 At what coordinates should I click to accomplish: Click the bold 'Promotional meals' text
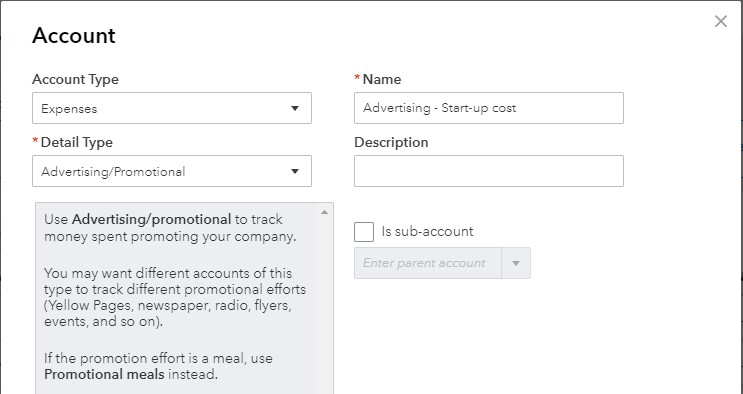[x=104, y=374]
